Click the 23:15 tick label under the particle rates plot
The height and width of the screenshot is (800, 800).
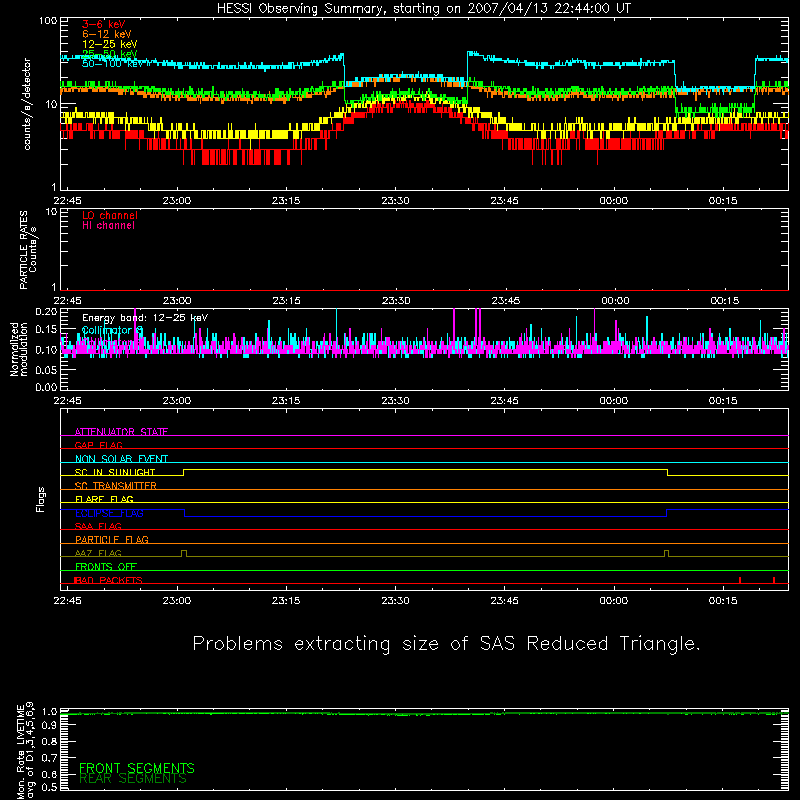point(286,301)
